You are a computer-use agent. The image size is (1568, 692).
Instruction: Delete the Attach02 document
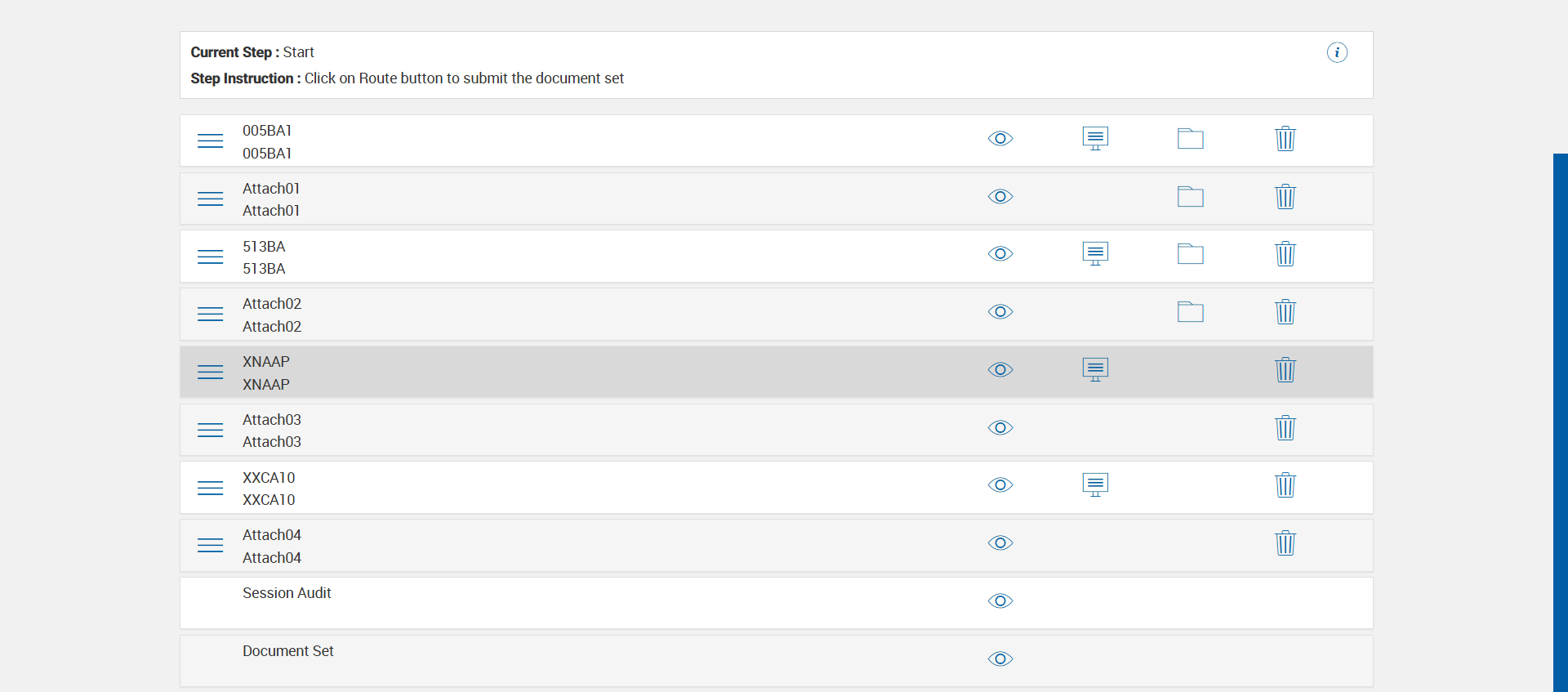pyautogui.click(x=1285, y=312)
